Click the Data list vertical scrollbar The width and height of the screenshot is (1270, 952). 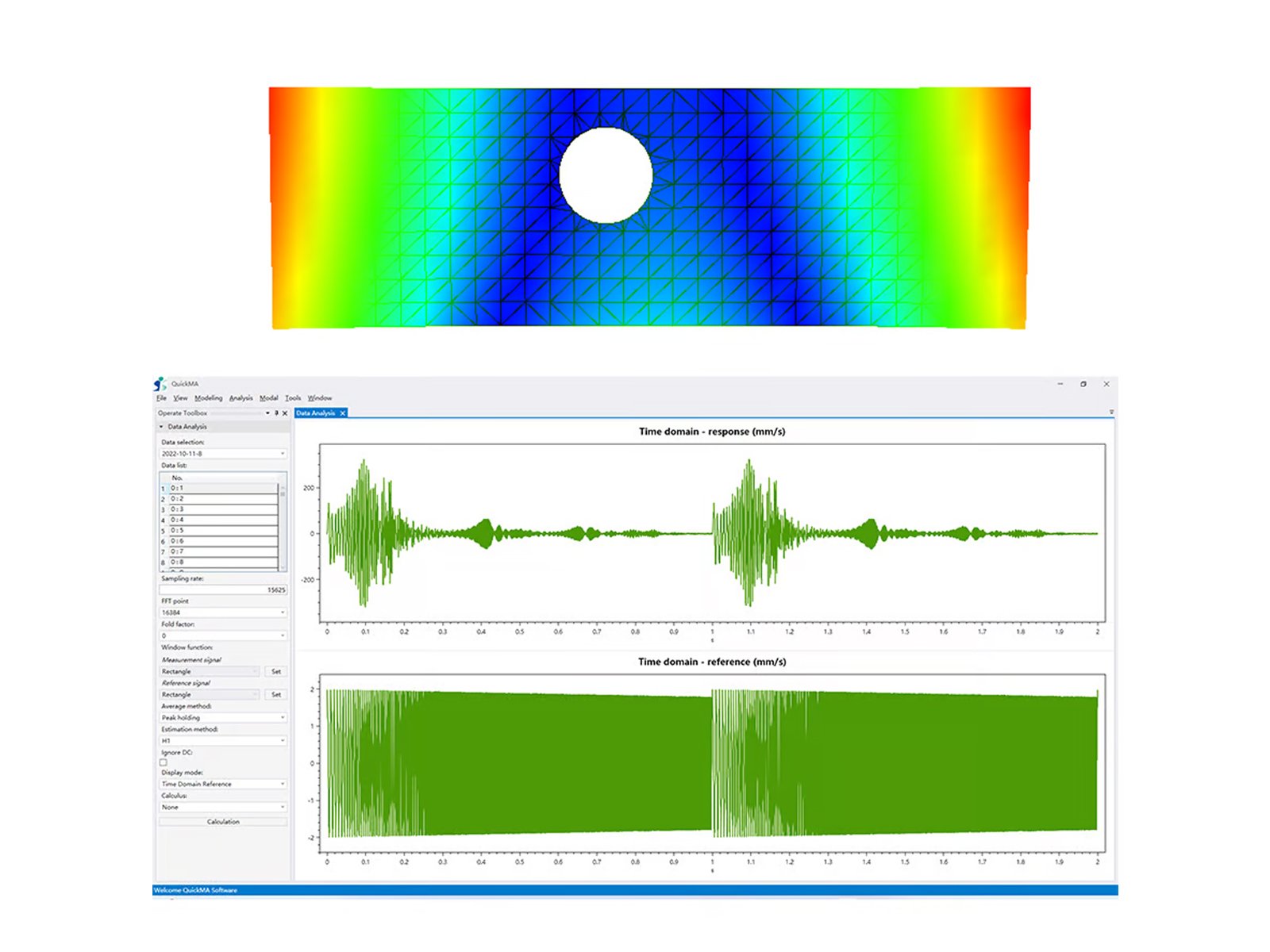[x=282, y=524]
